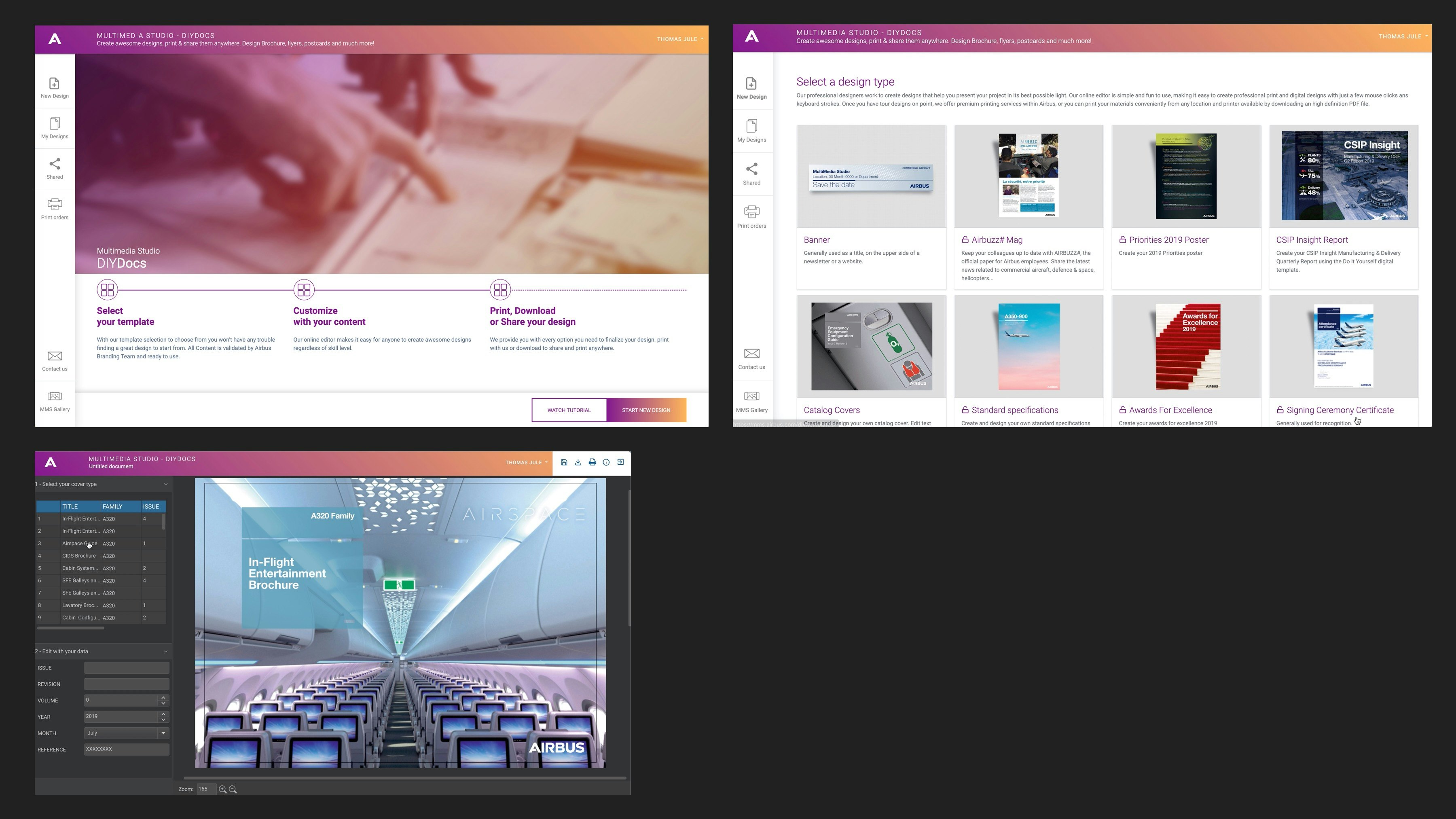Viewport: 1456px width, 819px height.
Task: Print the document via printer icon
Action: 592,462
